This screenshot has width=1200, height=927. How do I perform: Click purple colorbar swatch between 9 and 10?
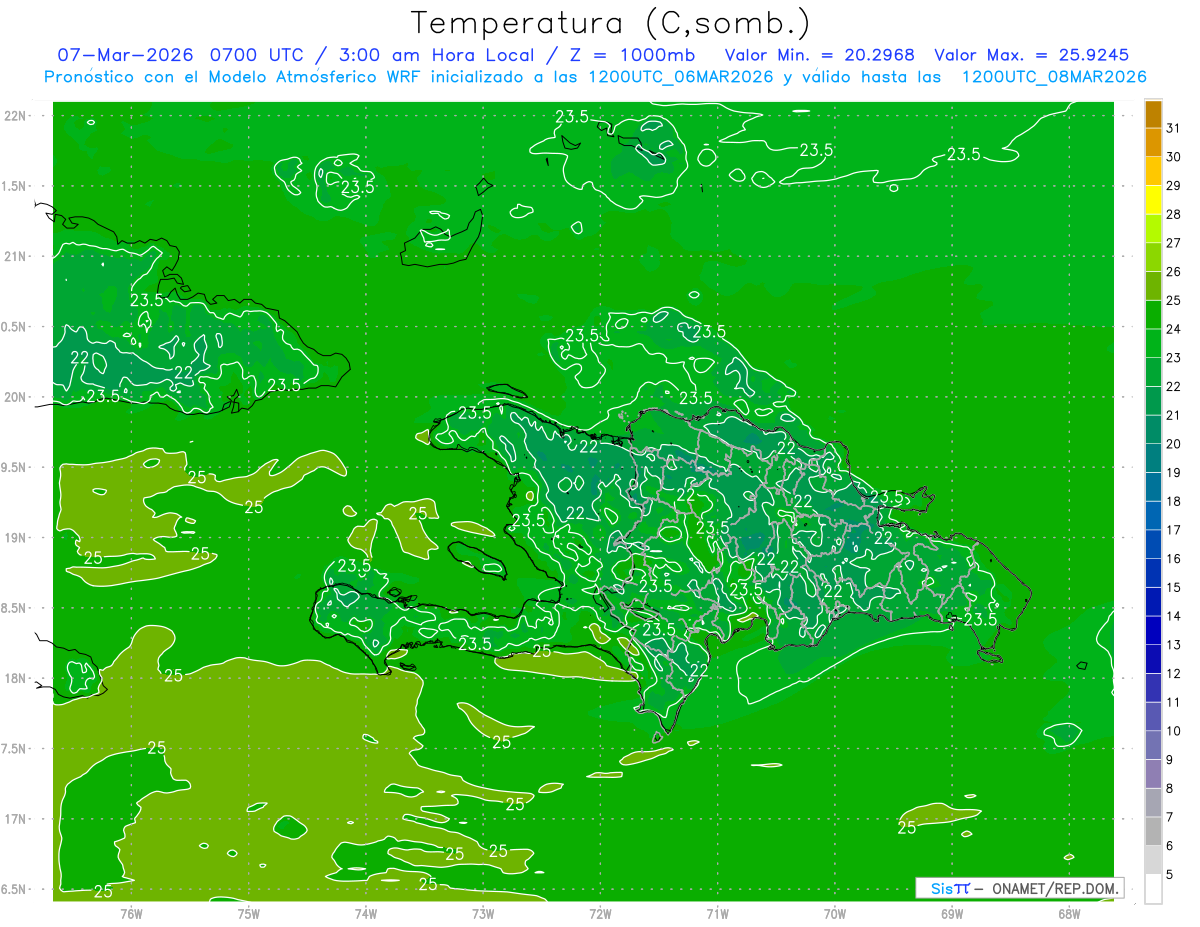click(1153, 746)
